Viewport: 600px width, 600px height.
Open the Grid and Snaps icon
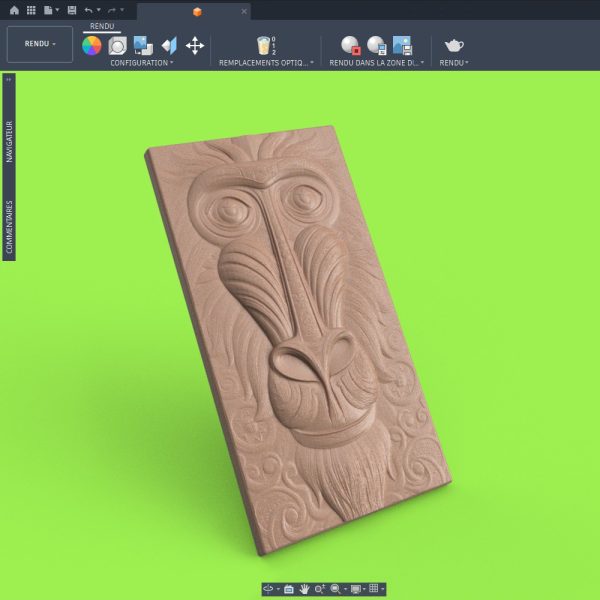(x=374, y=589)
